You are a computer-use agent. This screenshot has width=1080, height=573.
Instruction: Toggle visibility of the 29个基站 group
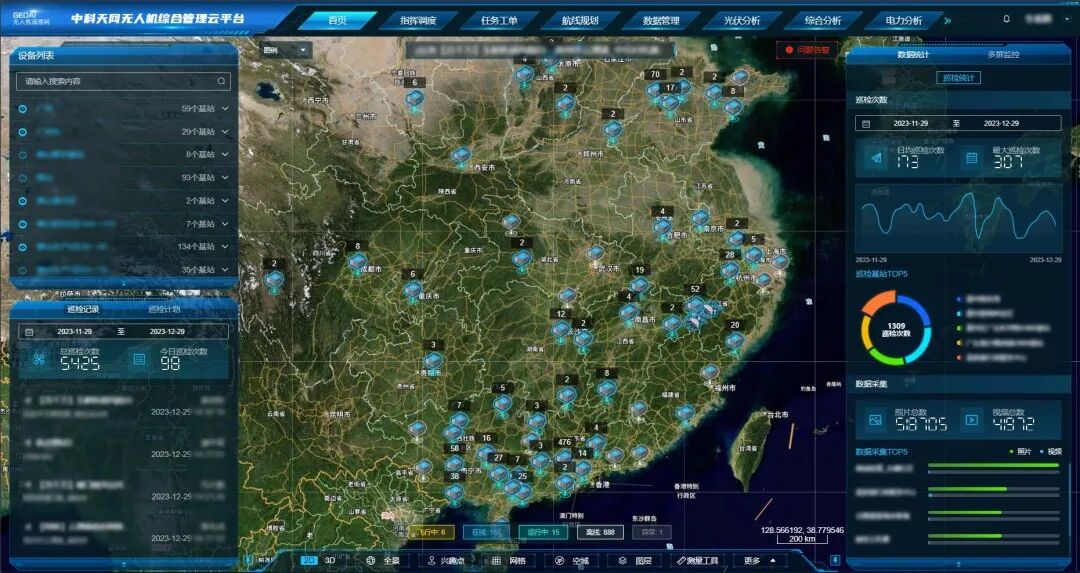23,132
